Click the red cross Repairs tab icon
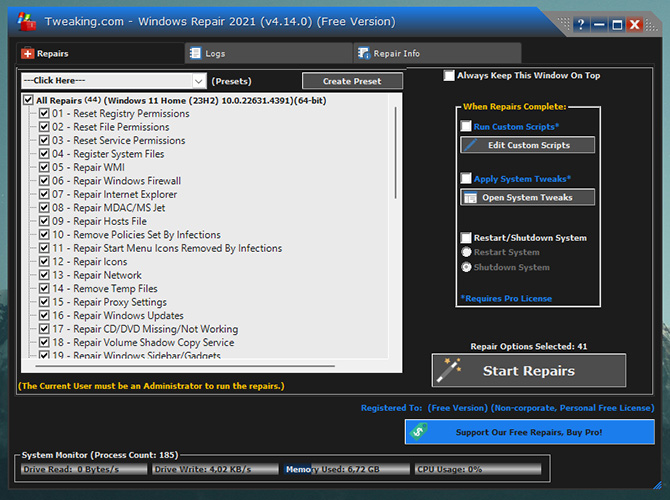The height and width of the screenshot is (500, 670). [27, 53]
